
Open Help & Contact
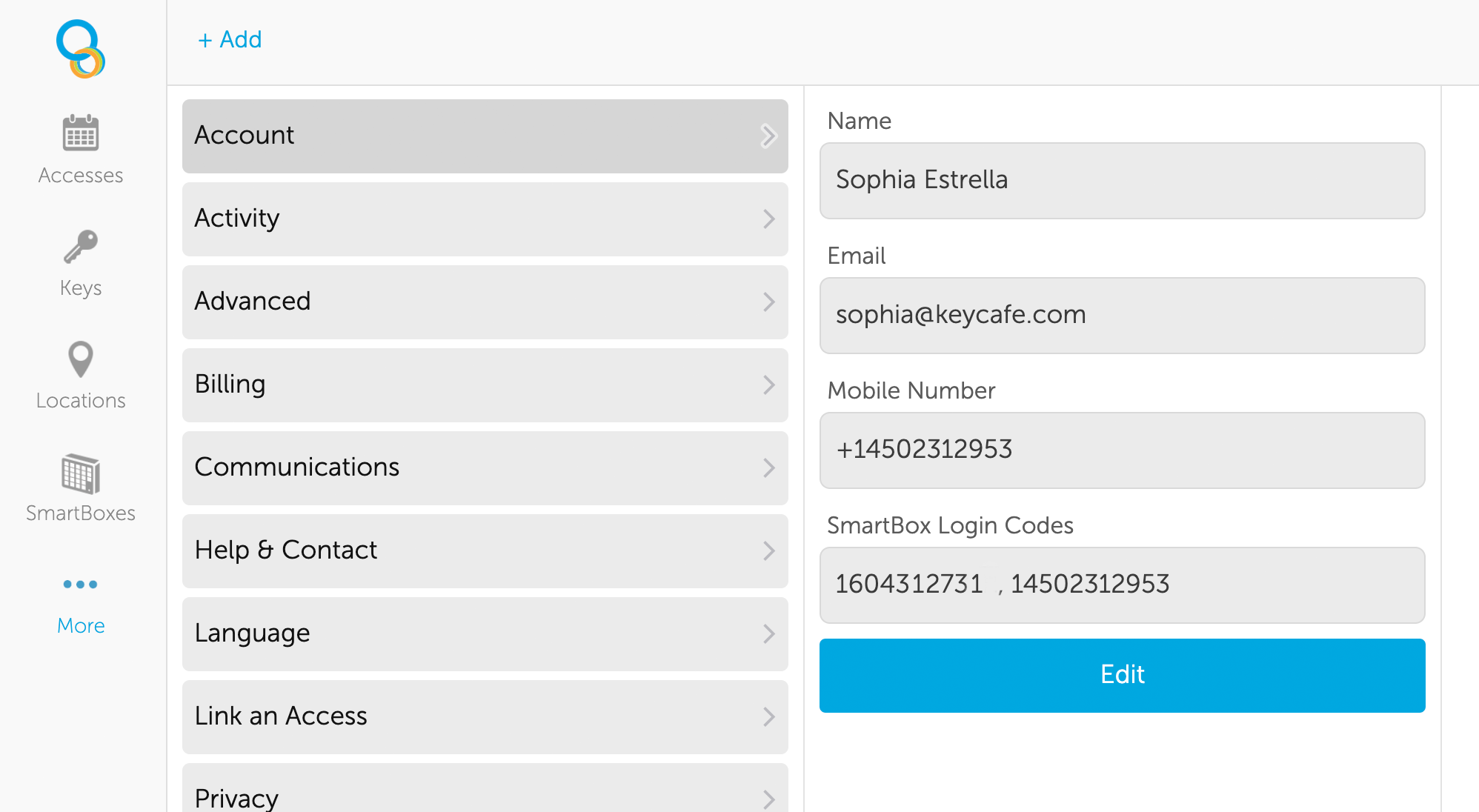tap(484, 551)
